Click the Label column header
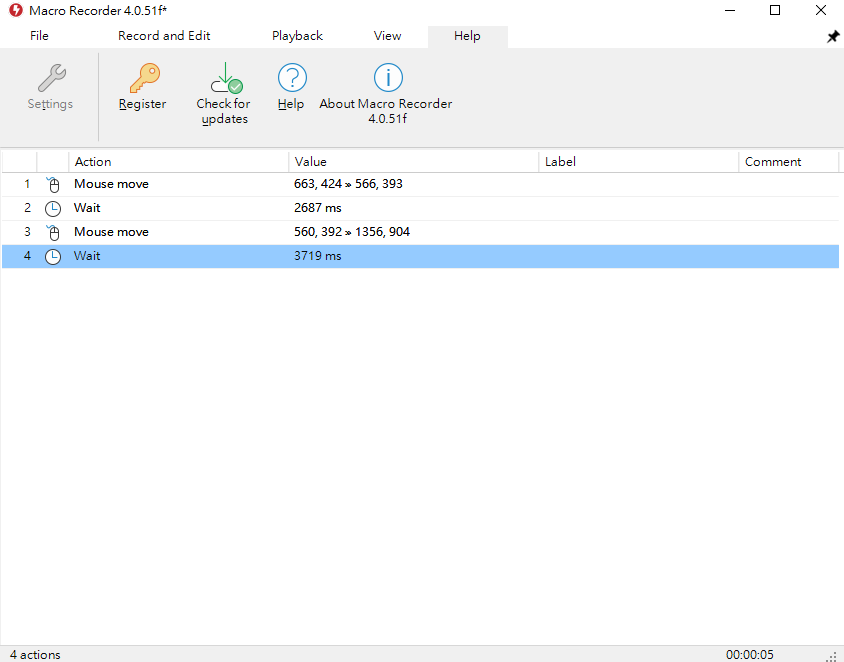 (x=638, y=161)
